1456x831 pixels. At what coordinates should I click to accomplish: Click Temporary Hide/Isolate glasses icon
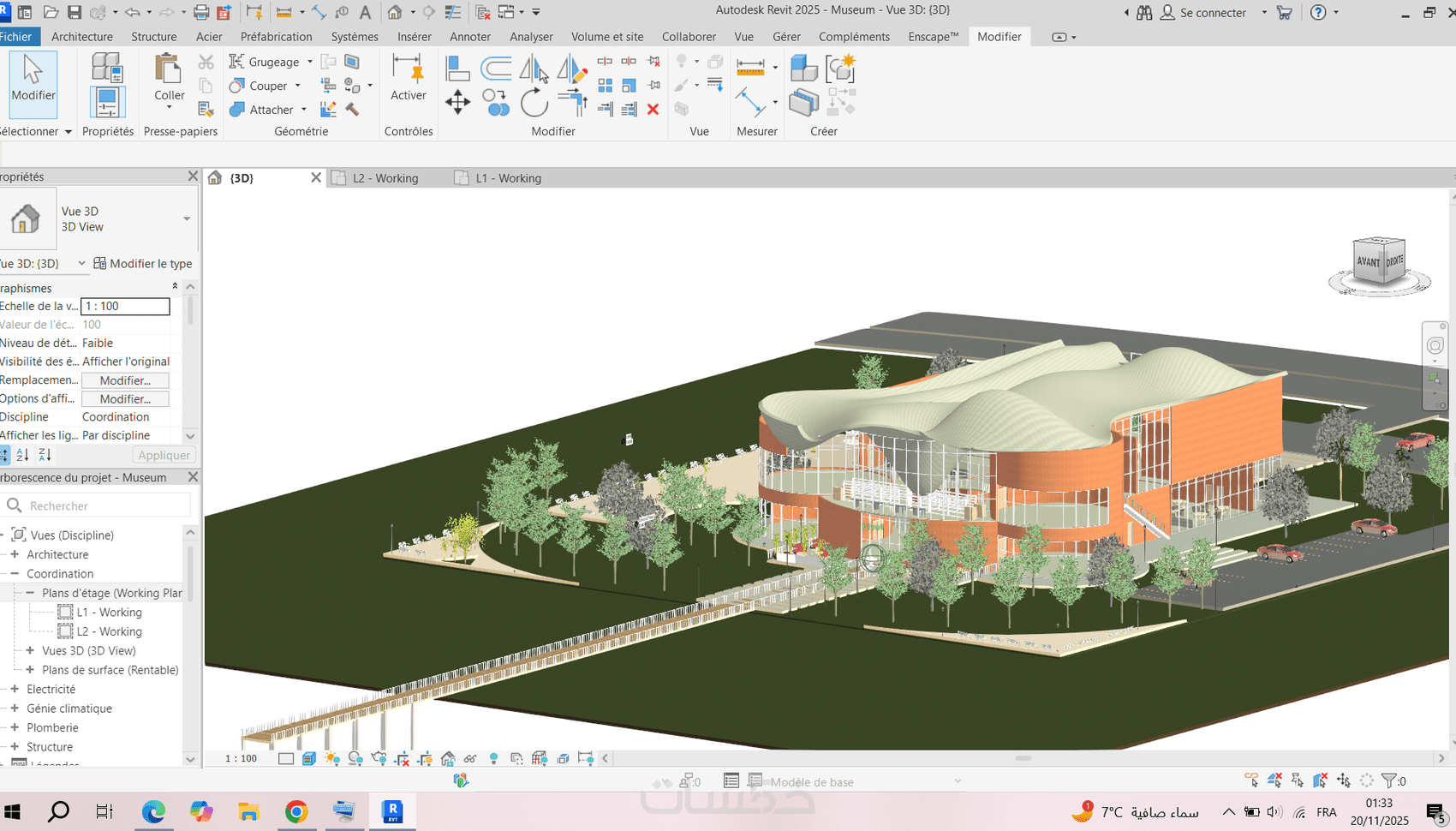(x=470, y=758)
